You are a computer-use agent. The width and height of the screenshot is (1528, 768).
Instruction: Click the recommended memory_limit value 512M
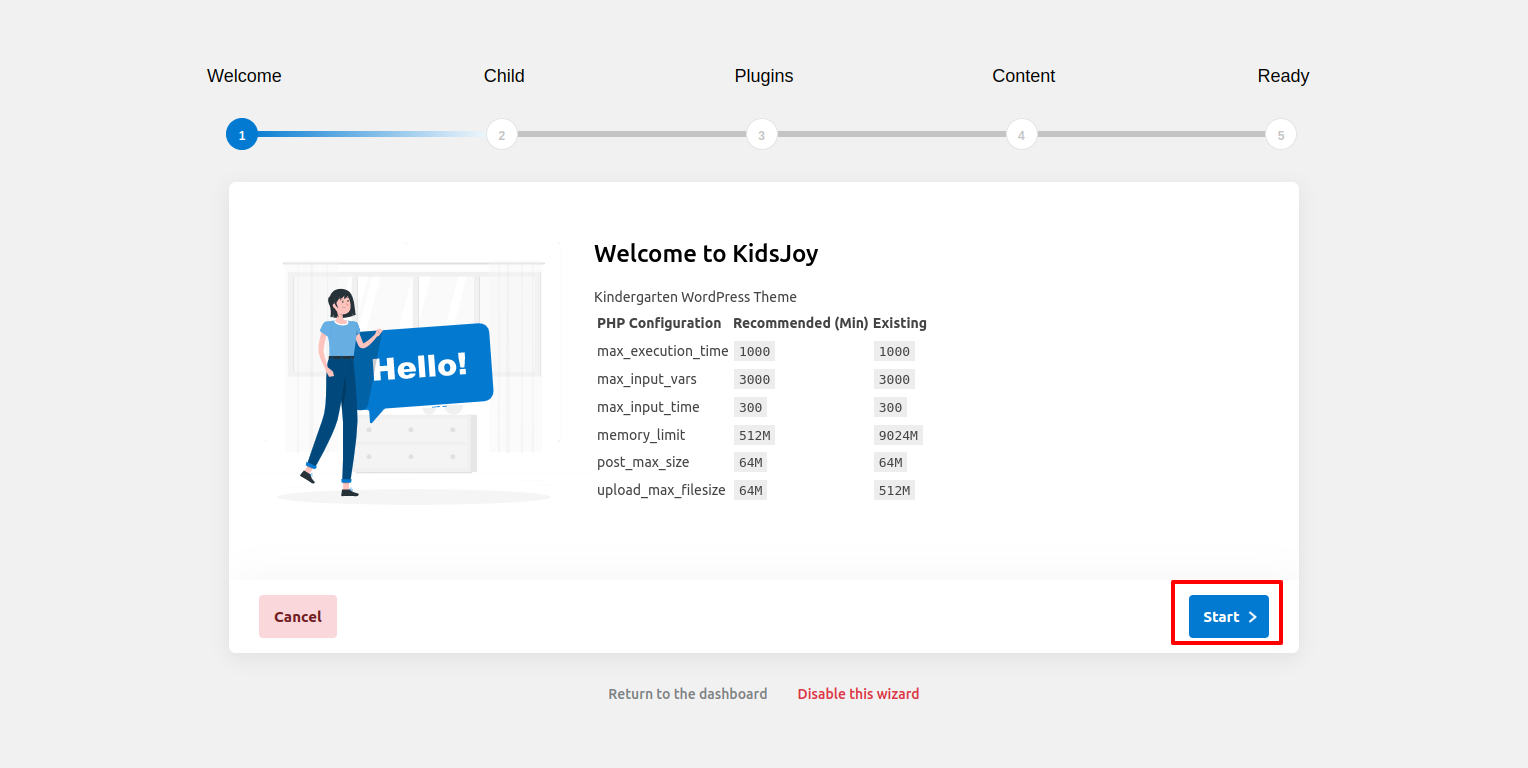[x=755, y=435]
